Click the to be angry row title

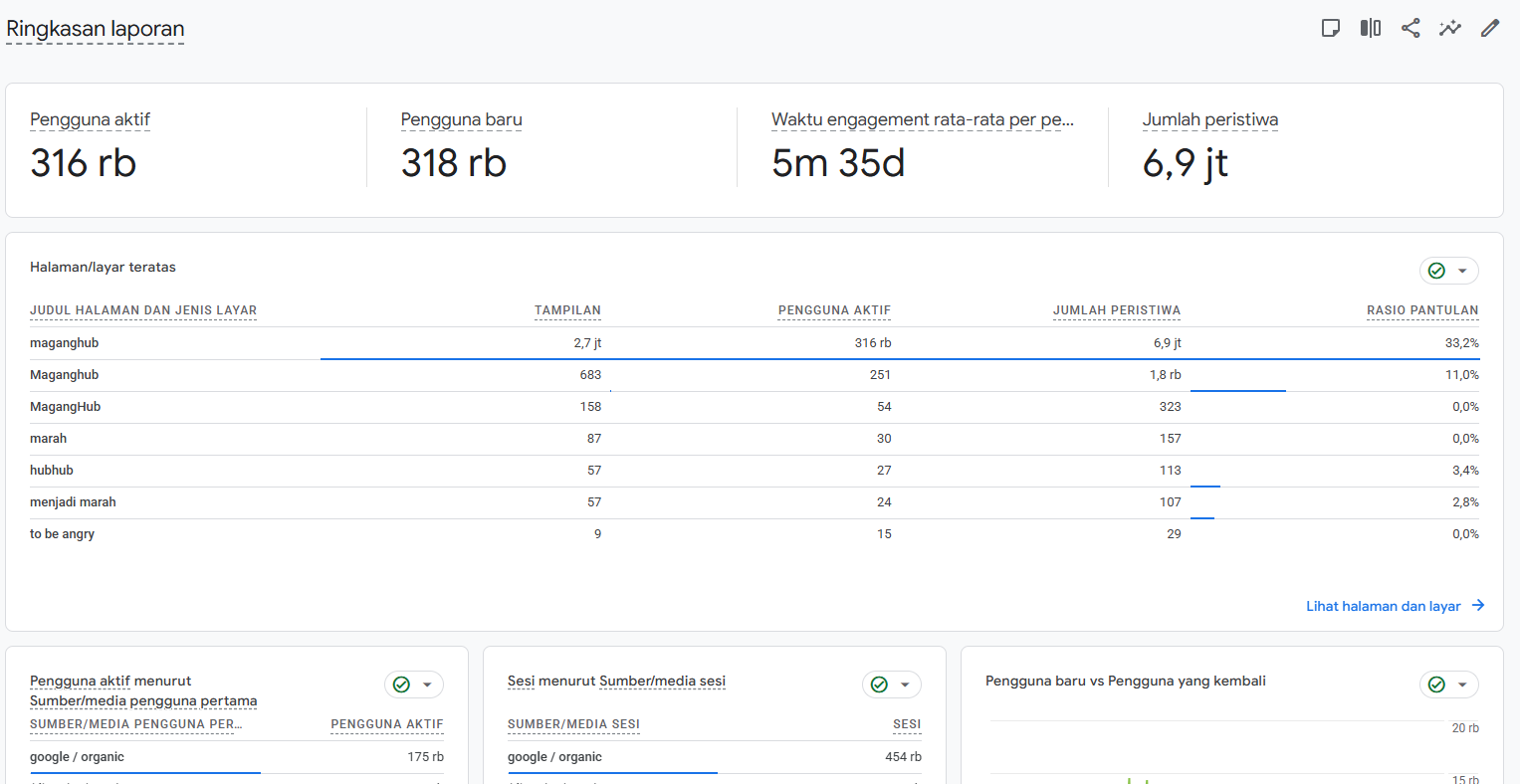(62, 534)
